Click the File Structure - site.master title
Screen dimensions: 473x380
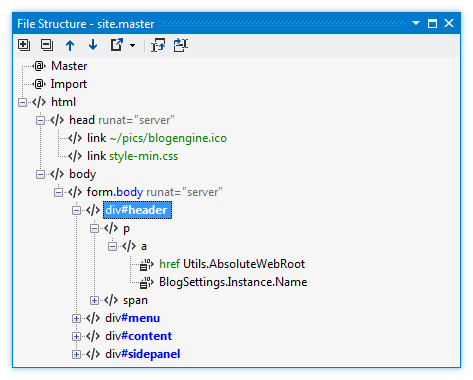[86, 24]
